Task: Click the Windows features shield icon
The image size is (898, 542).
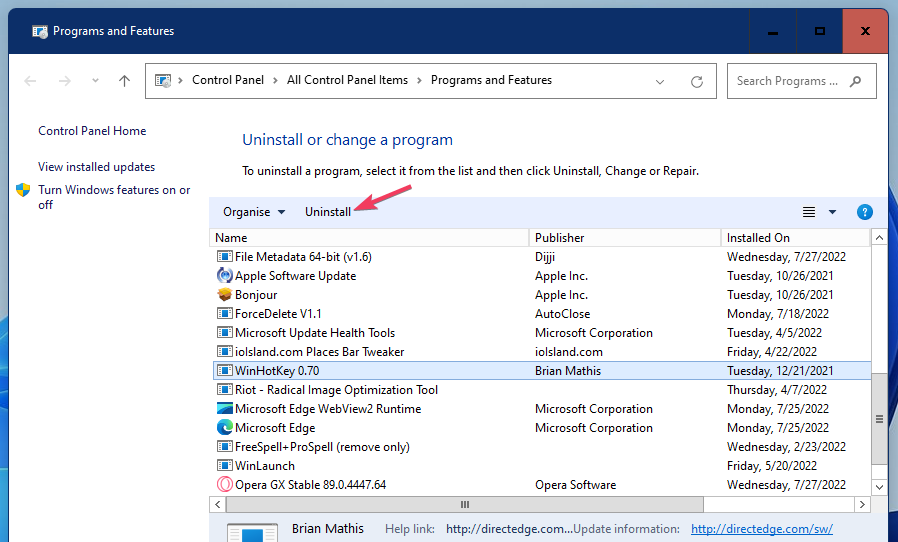Action: point(23,190)
